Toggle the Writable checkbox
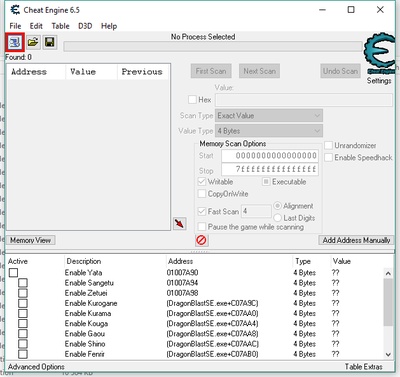 202,182
